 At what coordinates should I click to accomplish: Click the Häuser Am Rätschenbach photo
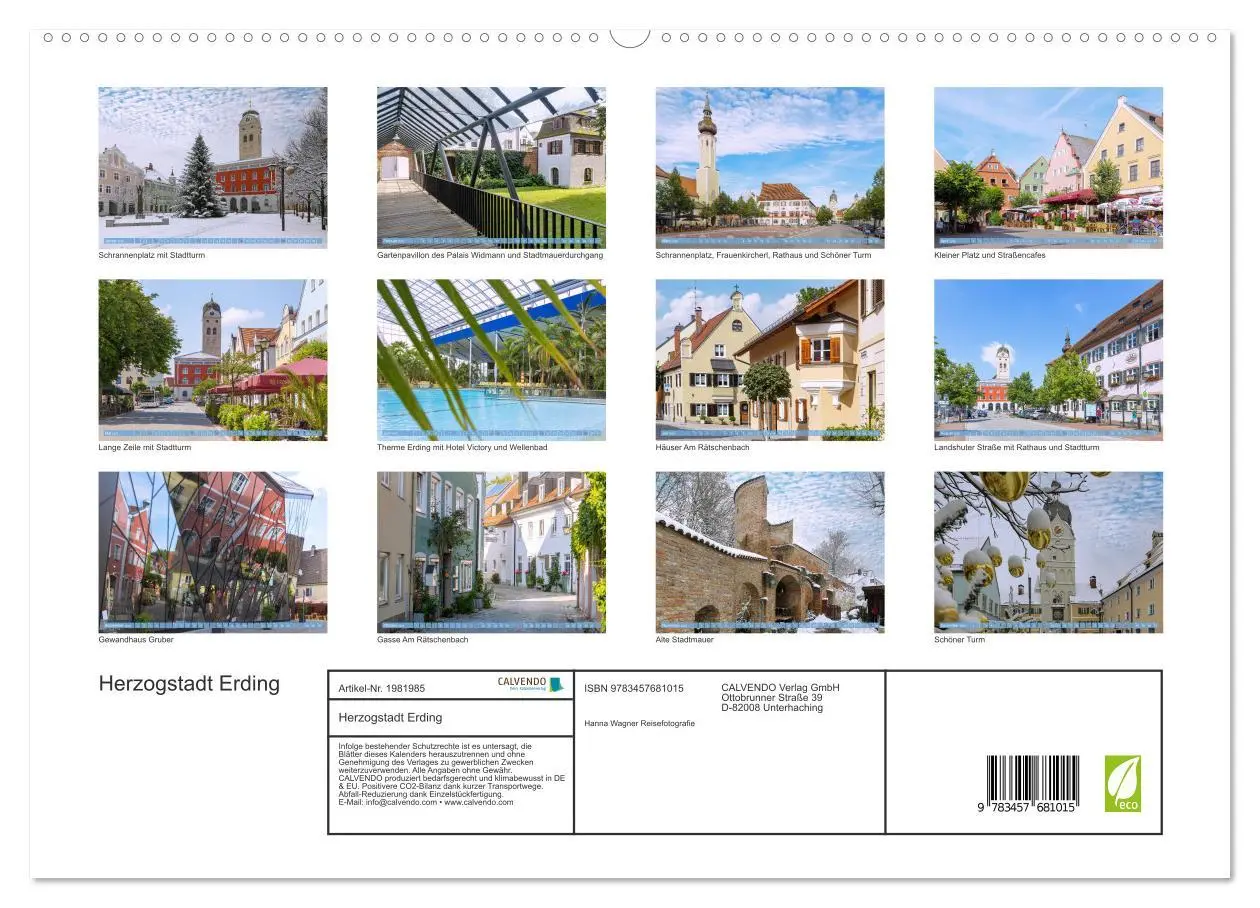(x=770, y=360)
